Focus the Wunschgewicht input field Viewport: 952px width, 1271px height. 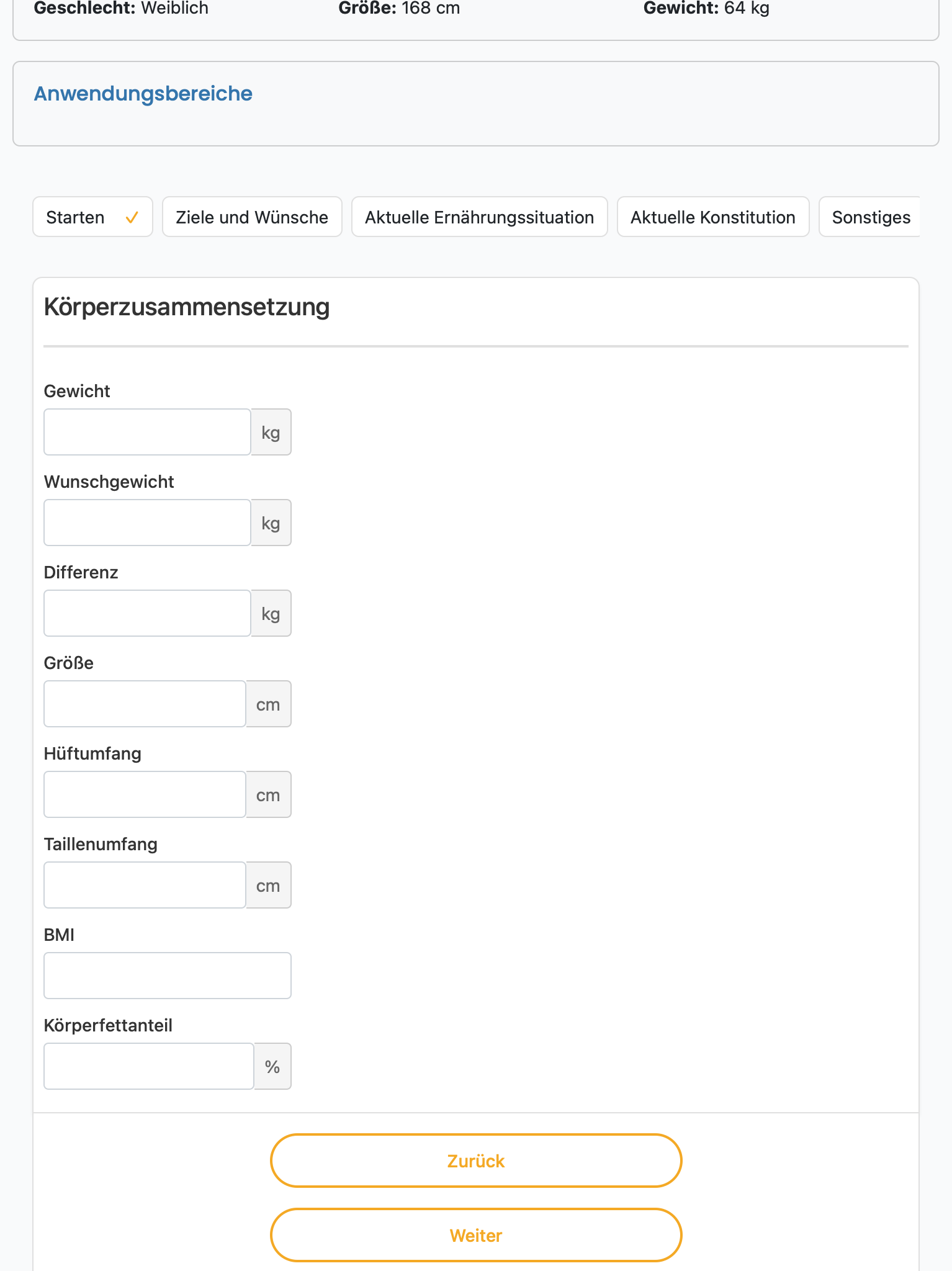(147, 523)
